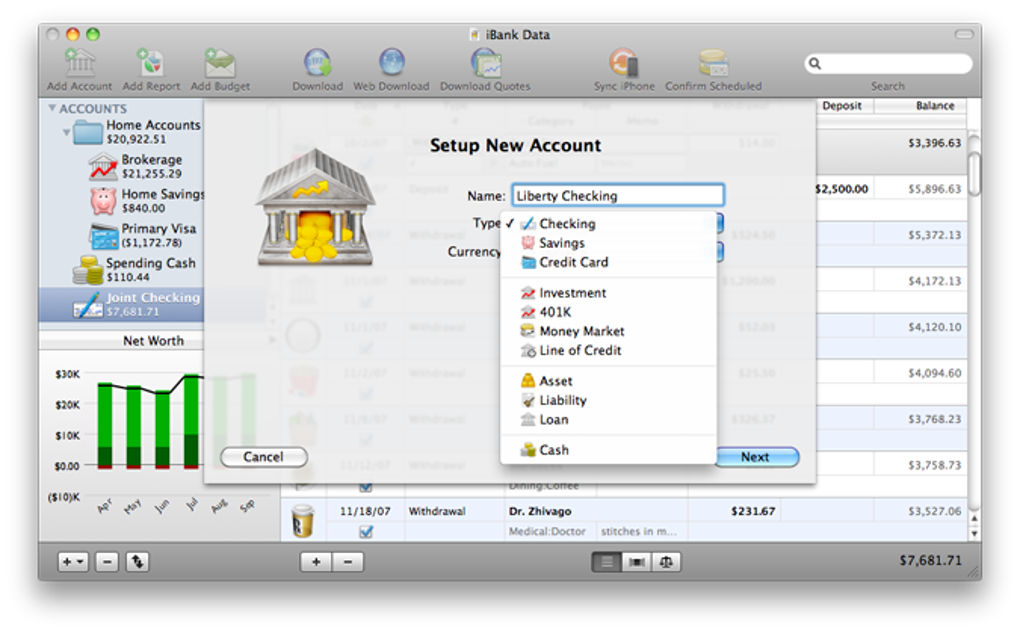1020x633 pixels.
Task: Click the register scrollbar down arrow
Action: [974, 533]
